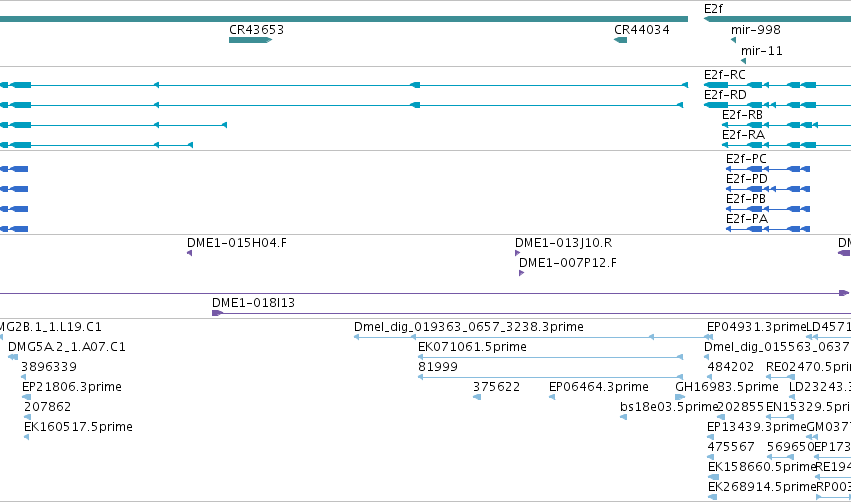
Task: Click the 484202 feature label
Action: (x=731, y=367)
